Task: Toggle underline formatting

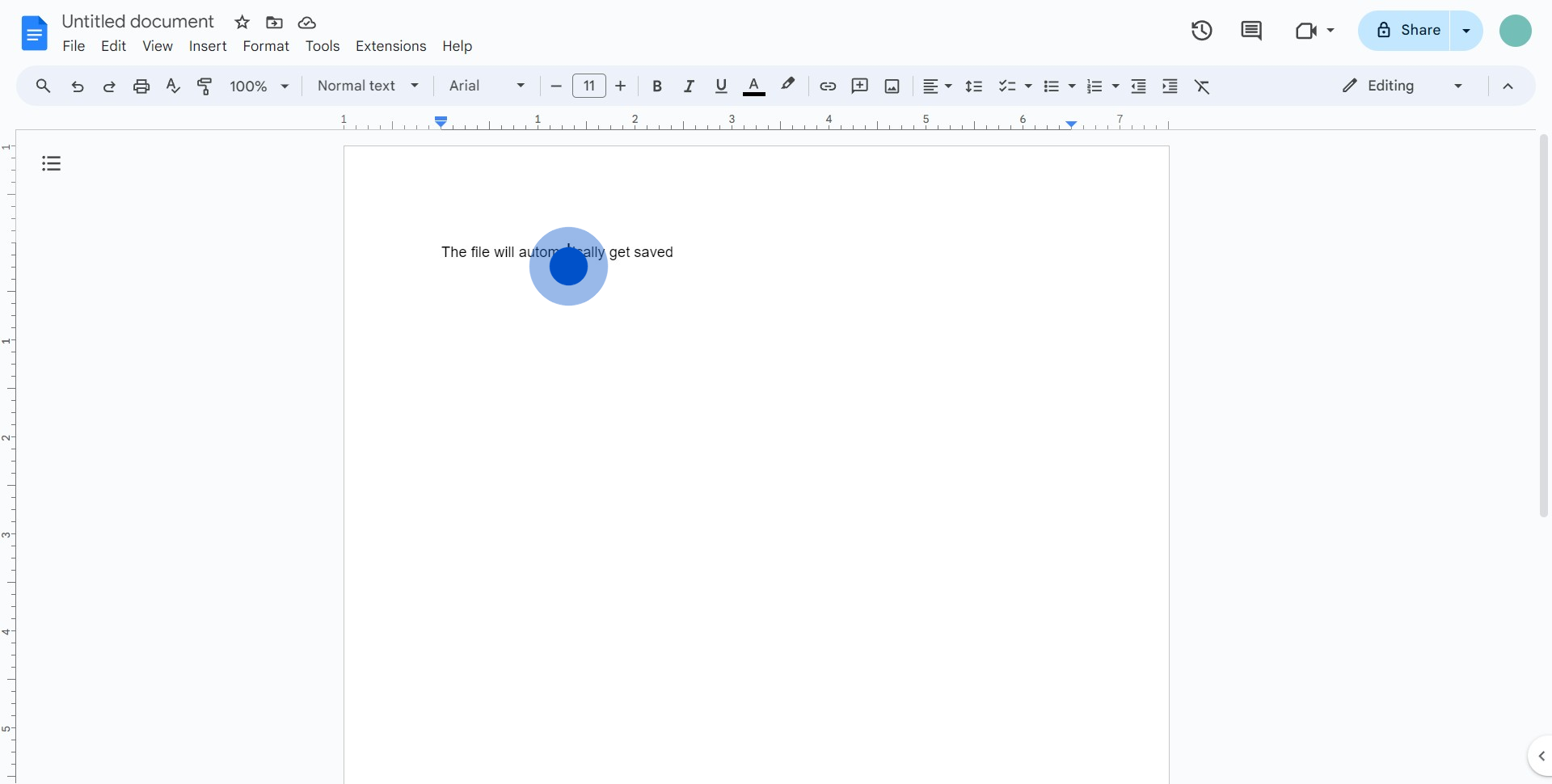Action: (x=722, y=86)
